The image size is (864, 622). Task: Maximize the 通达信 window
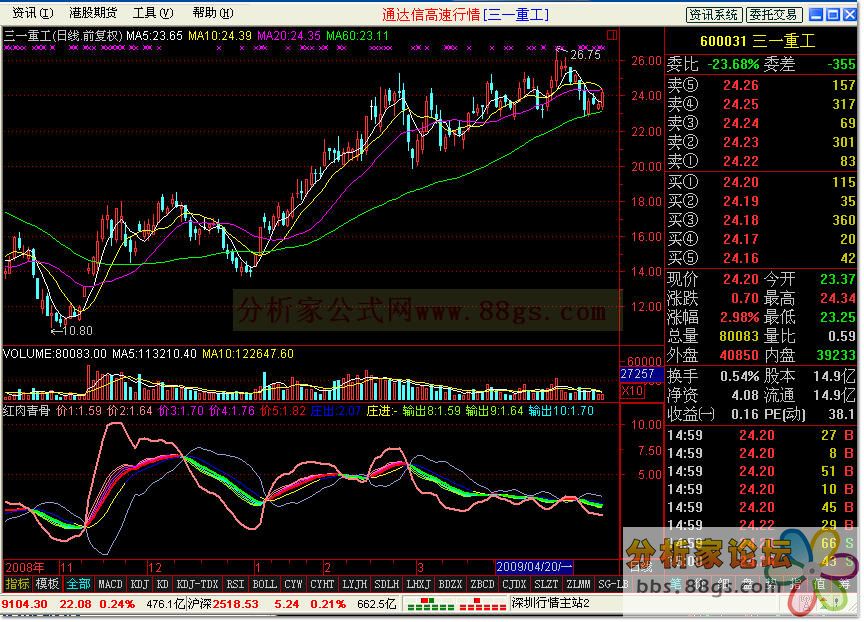pos(833,15)
